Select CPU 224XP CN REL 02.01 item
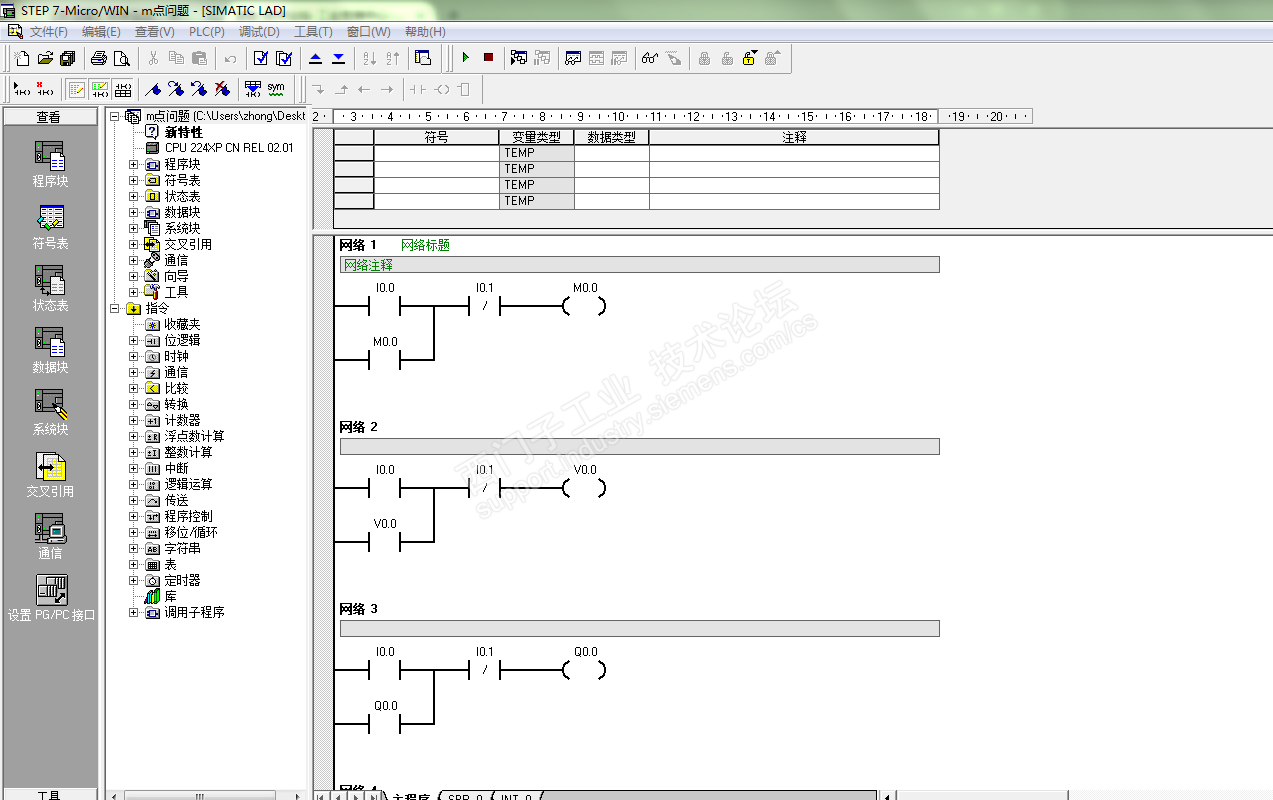Viewport: 1273px width, 800px height. 229,148
